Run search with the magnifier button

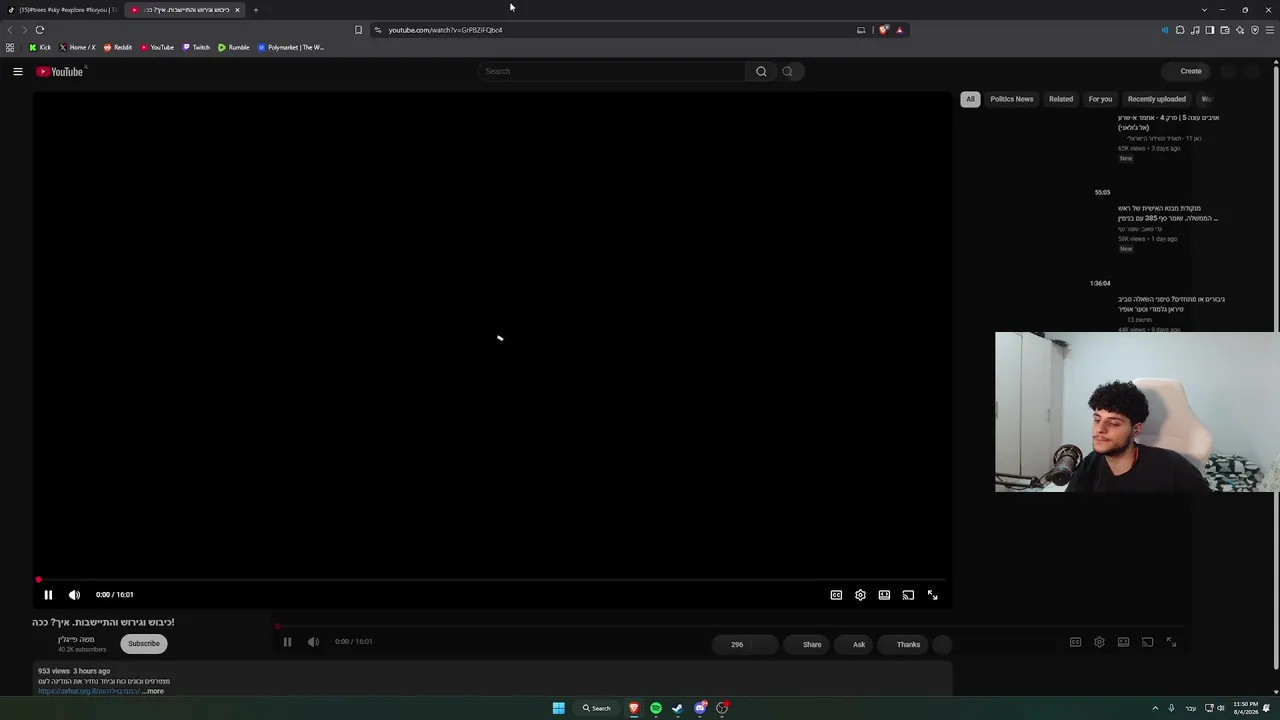(x=761, y=71)
